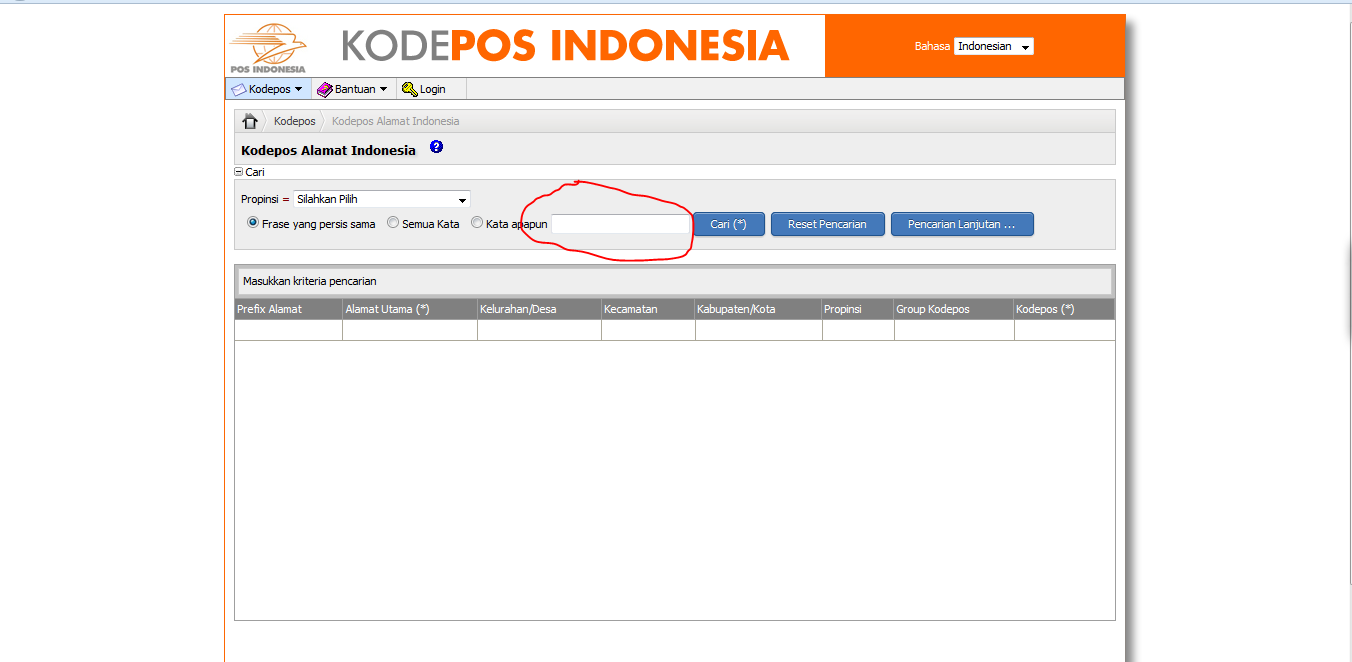
Task: Click the Prefix Alamat column header
Action: [x=288, y=309]
